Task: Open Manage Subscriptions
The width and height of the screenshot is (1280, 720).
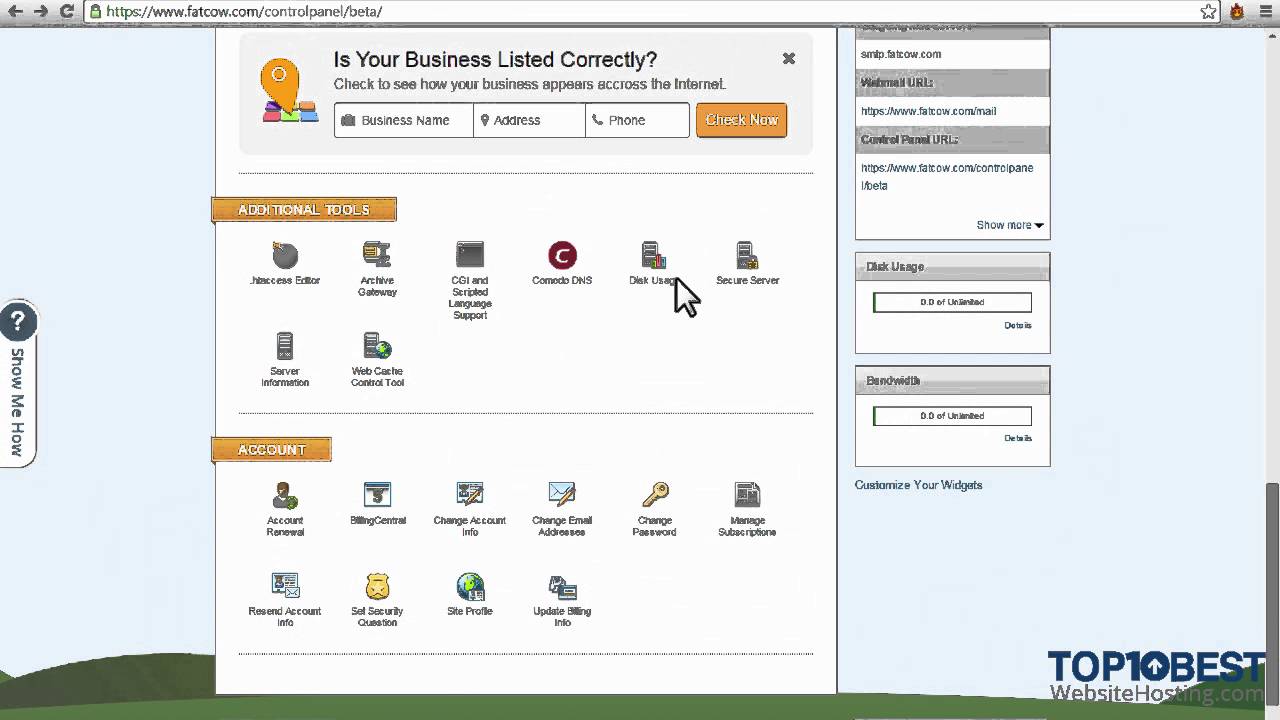Action: [x=747, y=509]
